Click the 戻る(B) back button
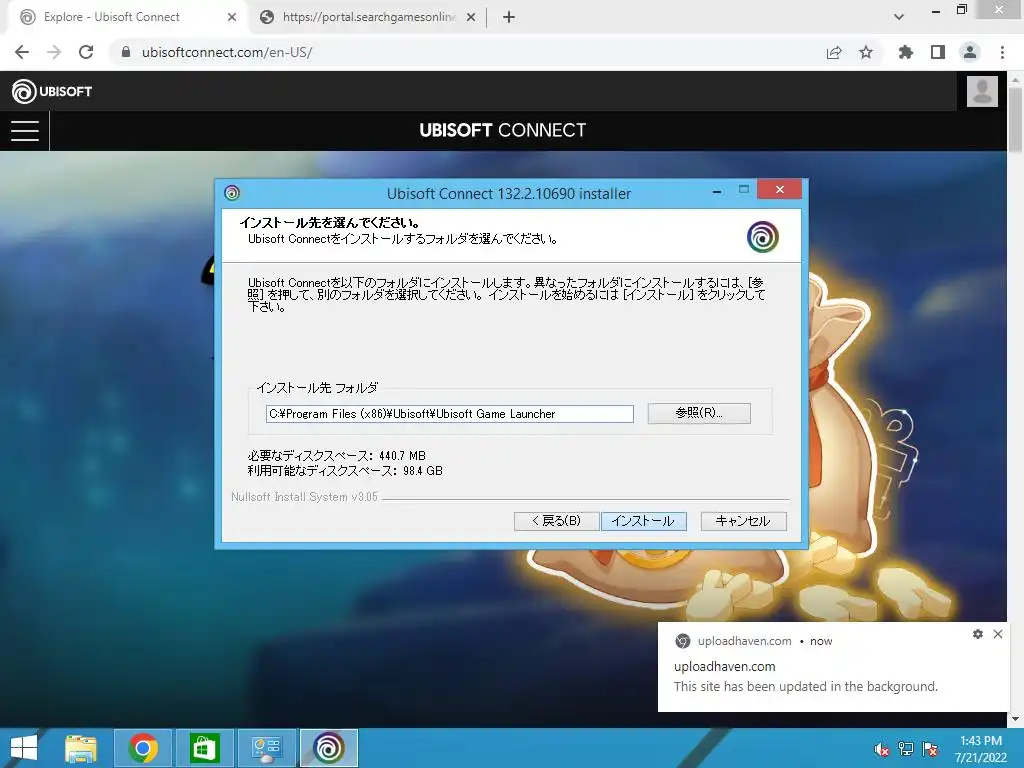 [556, 520]
